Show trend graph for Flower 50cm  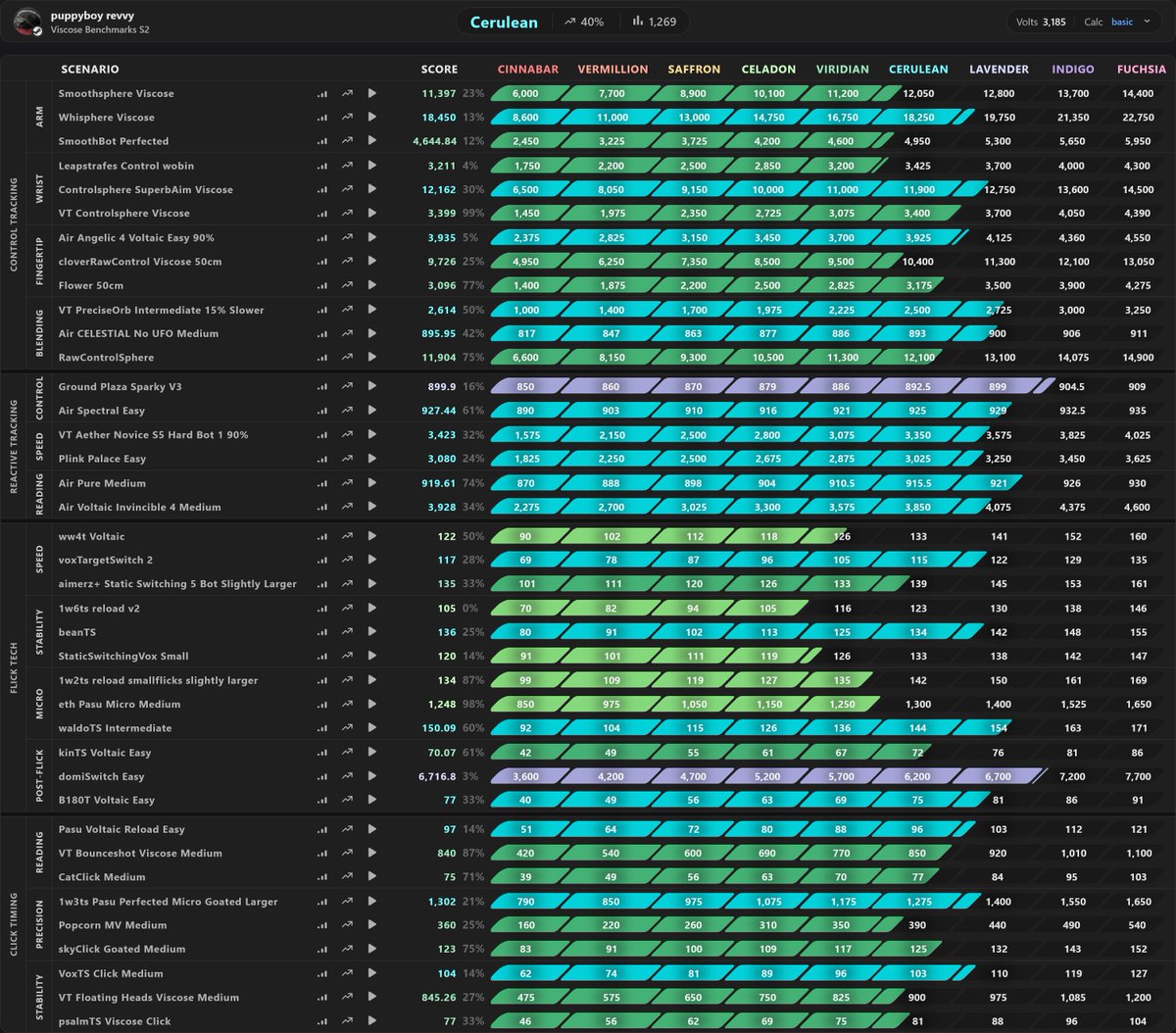pos(347,286)
